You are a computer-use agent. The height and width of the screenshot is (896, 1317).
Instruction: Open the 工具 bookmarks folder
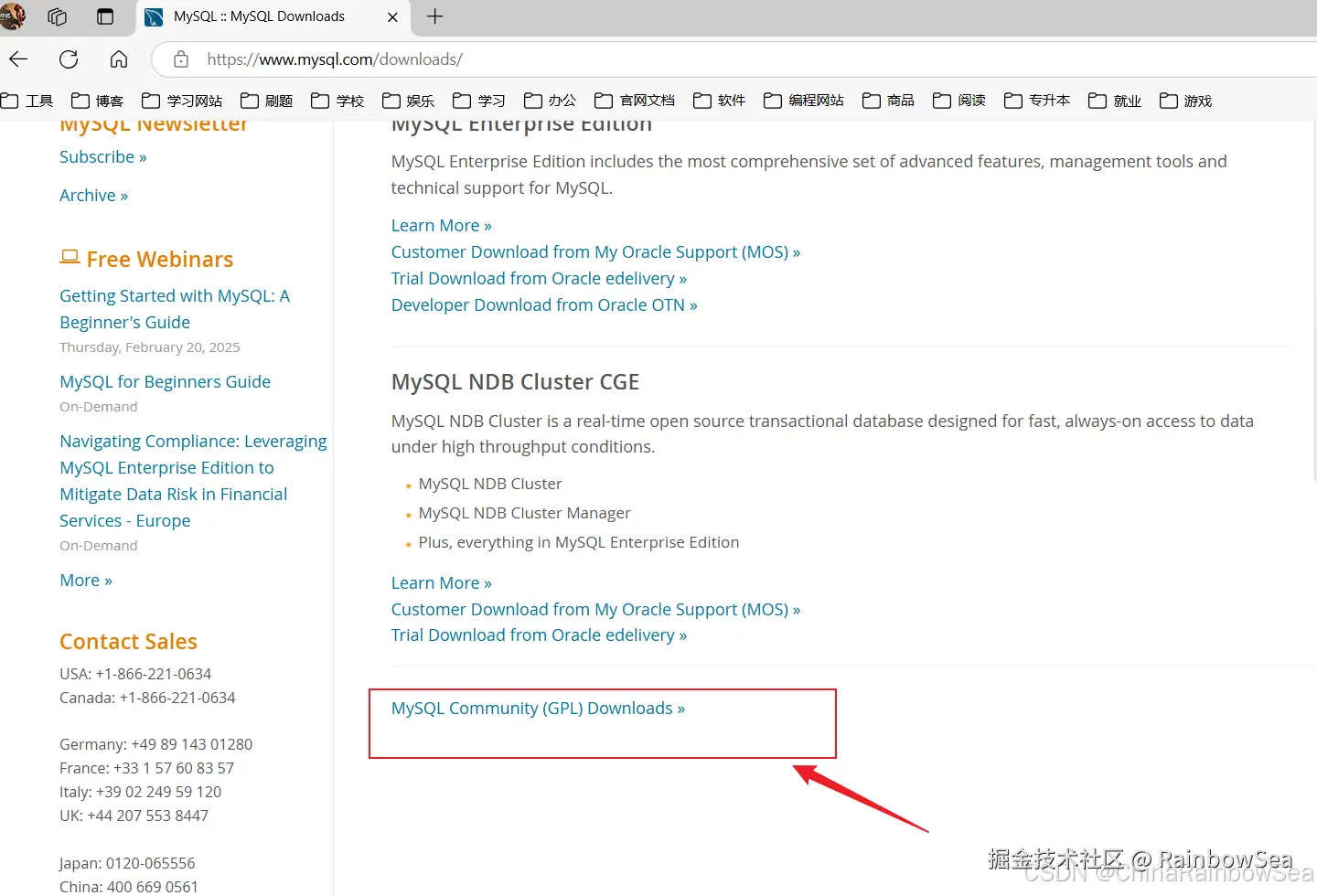[x=27, y=101]
